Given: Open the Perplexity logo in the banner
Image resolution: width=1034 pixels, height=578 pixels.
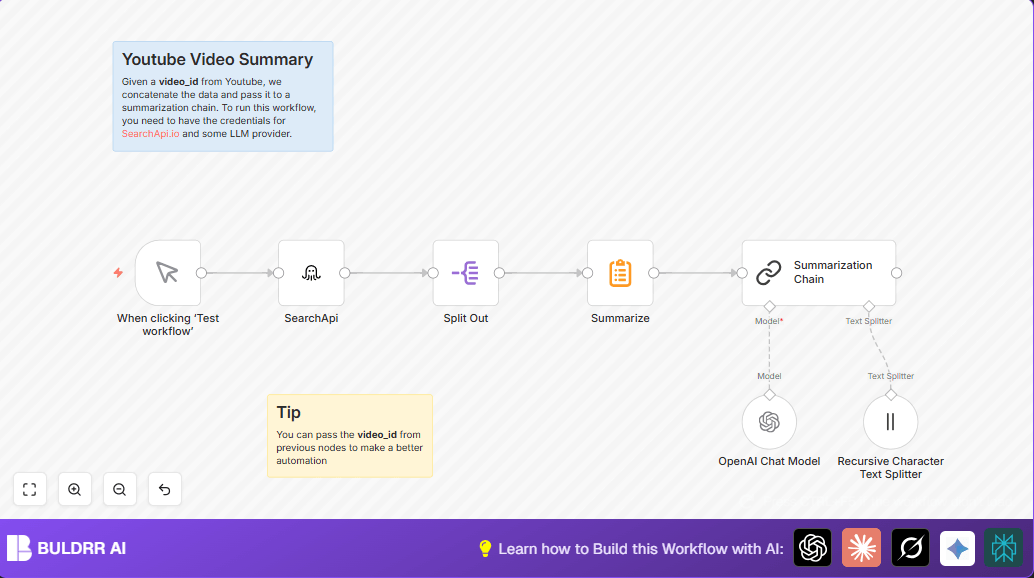Looking at the screenshot, I should coord(1004,548).
